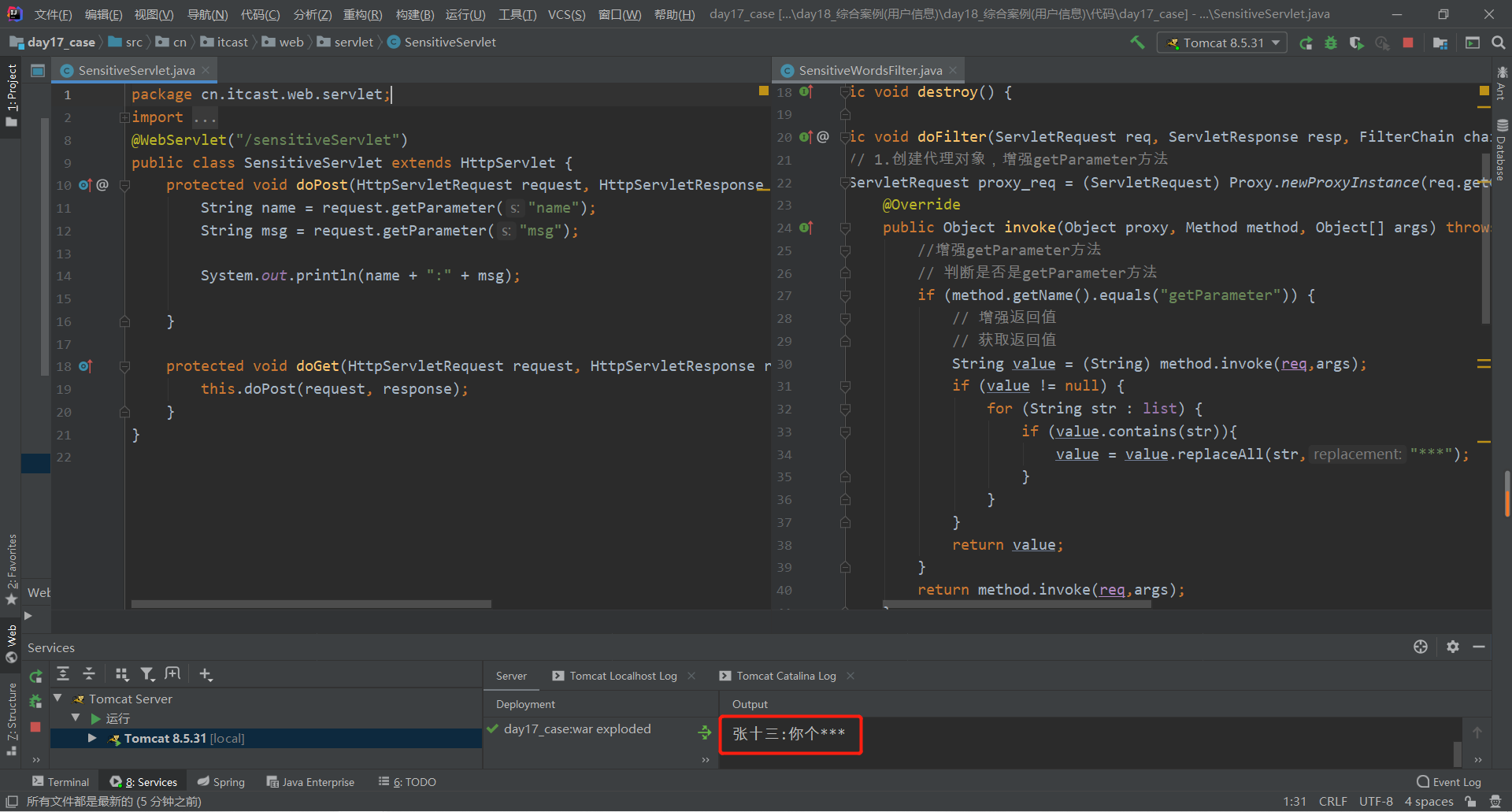Click the Run Anything icon beside the search icon
The width and height of the screenshot is (1512, 812).
point(1473,43)
